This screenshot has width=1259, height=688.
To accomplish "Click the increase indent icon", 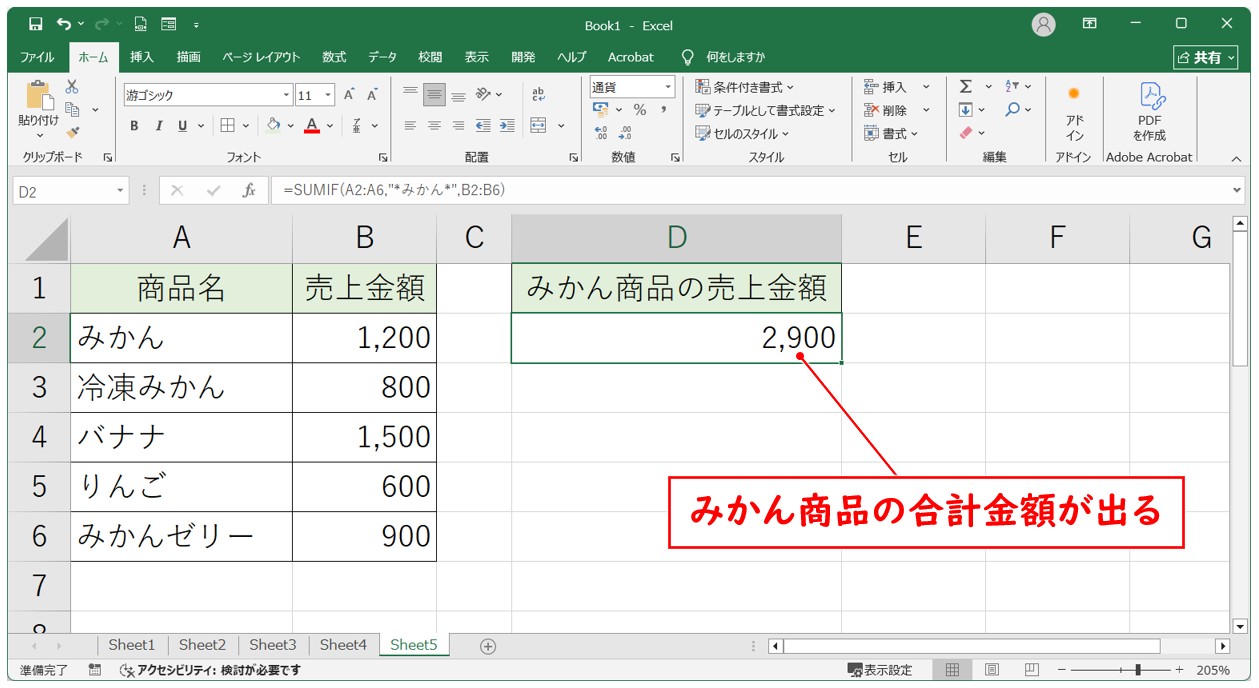I will point(507,126).
